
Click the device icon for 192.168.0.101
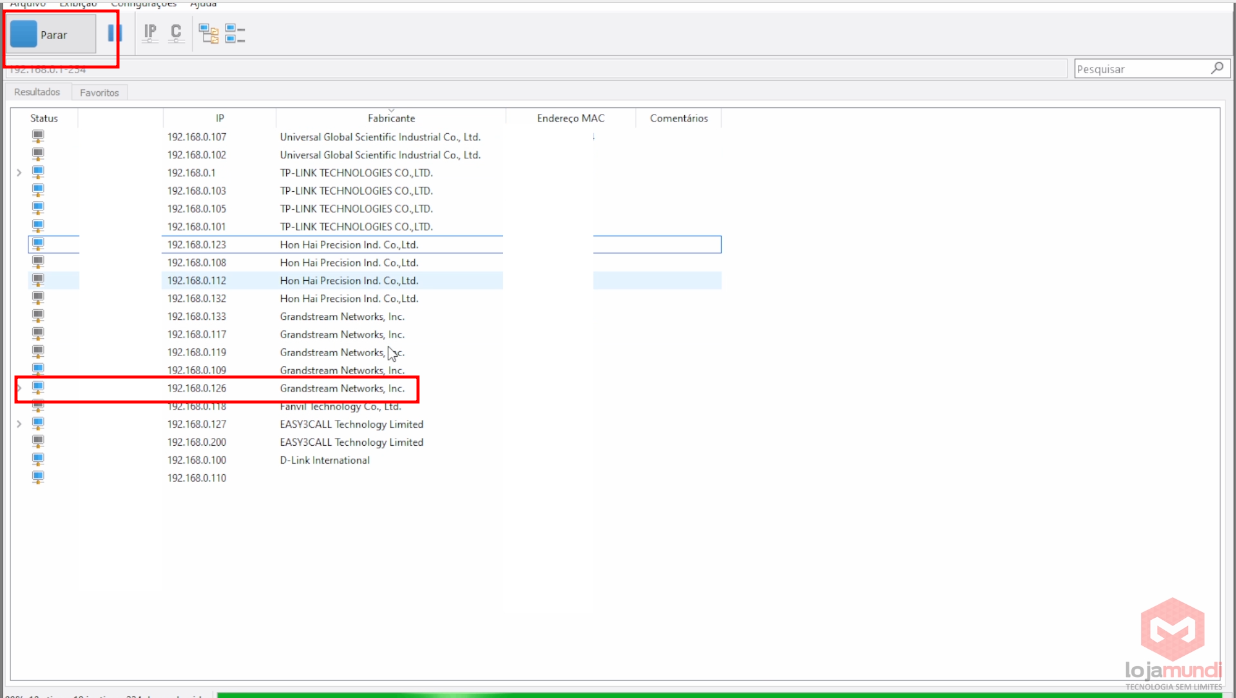[x=38, y=227]
